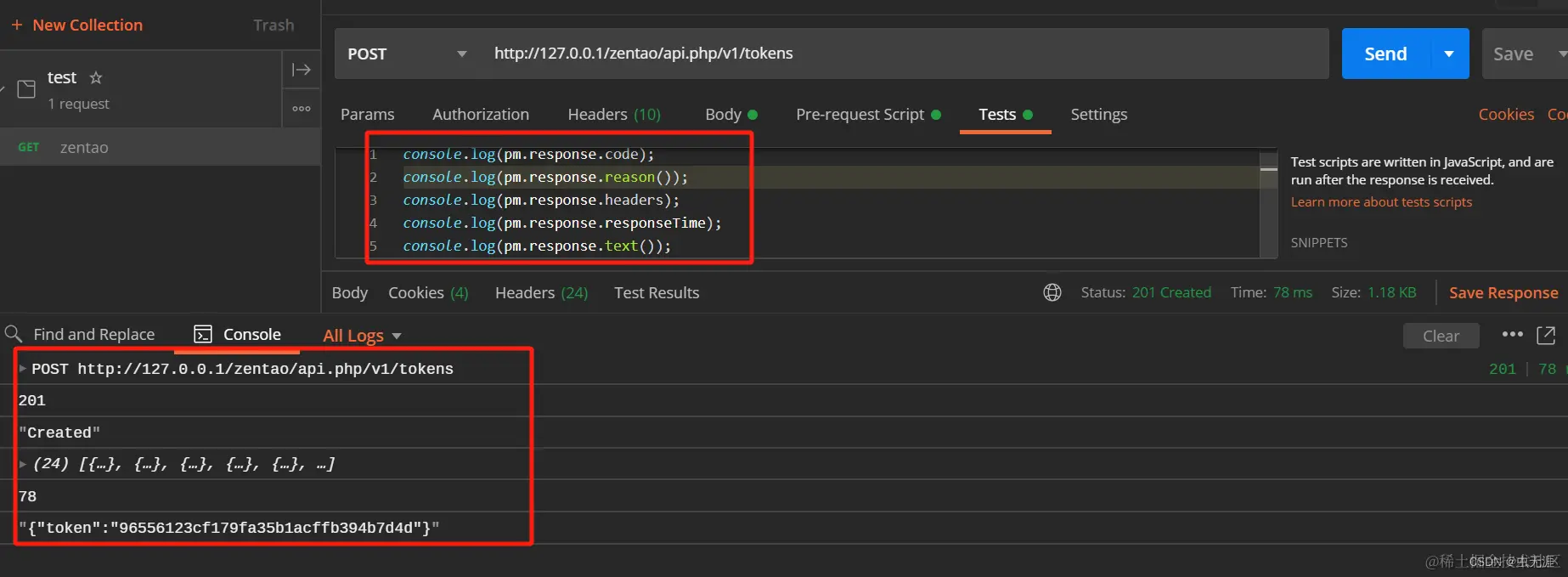
Task: Click the console log line 78
Action: click(27, 496)
